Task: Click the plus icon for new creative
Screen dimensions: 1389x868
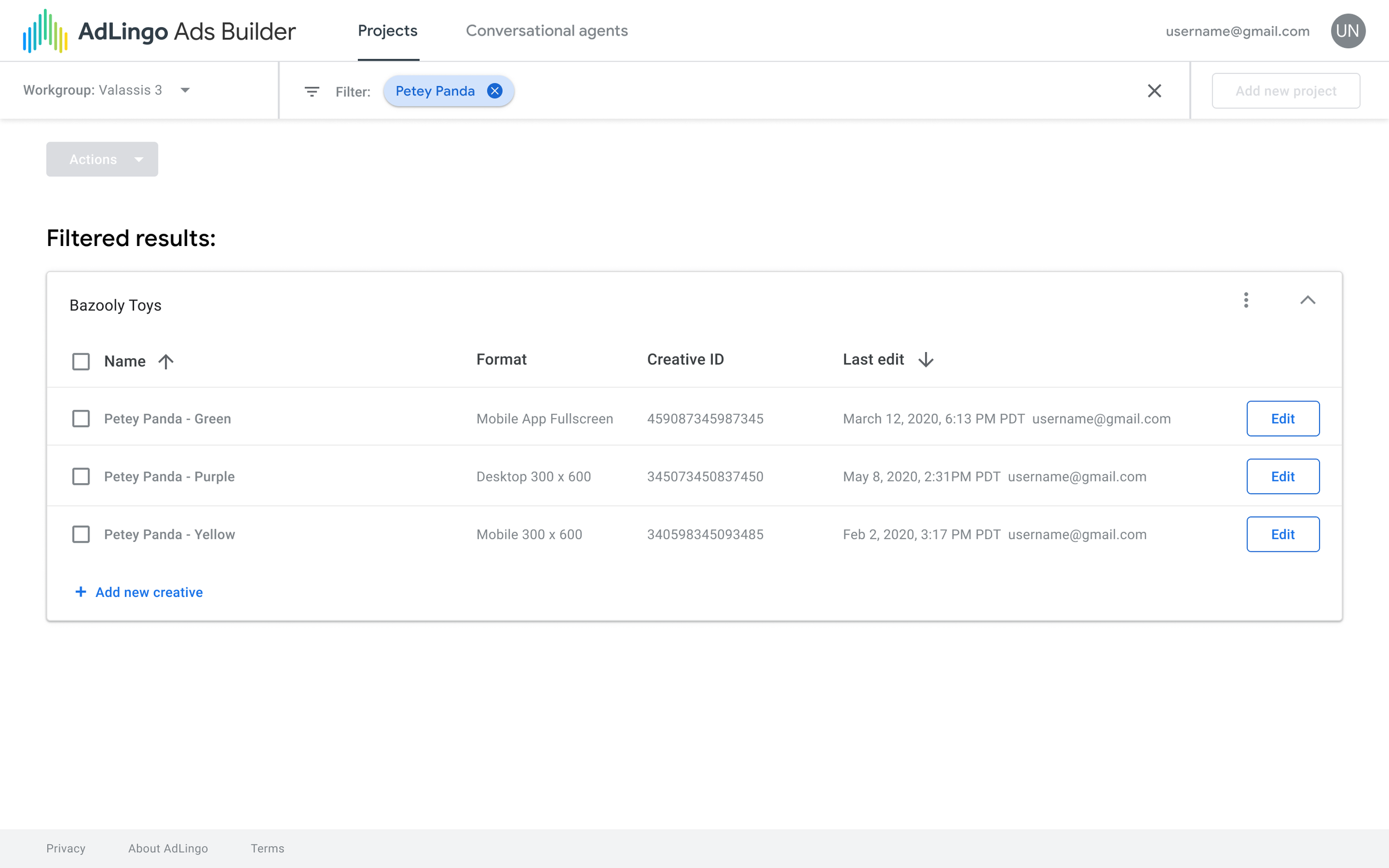Action: pos(81,592)
